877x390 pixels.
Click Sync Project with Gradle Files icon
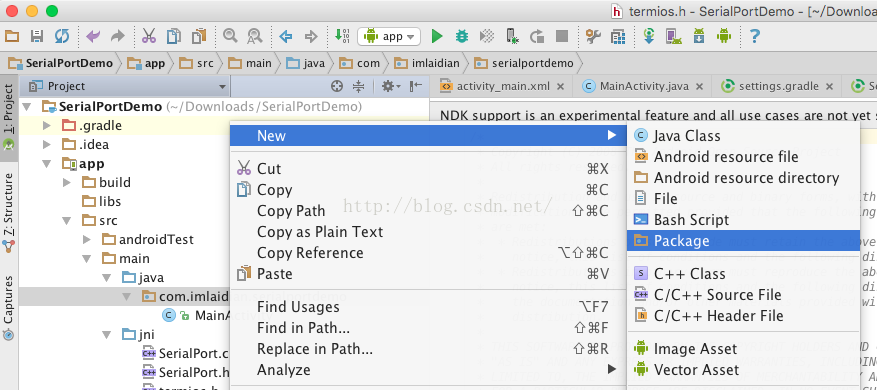[649, 37]
